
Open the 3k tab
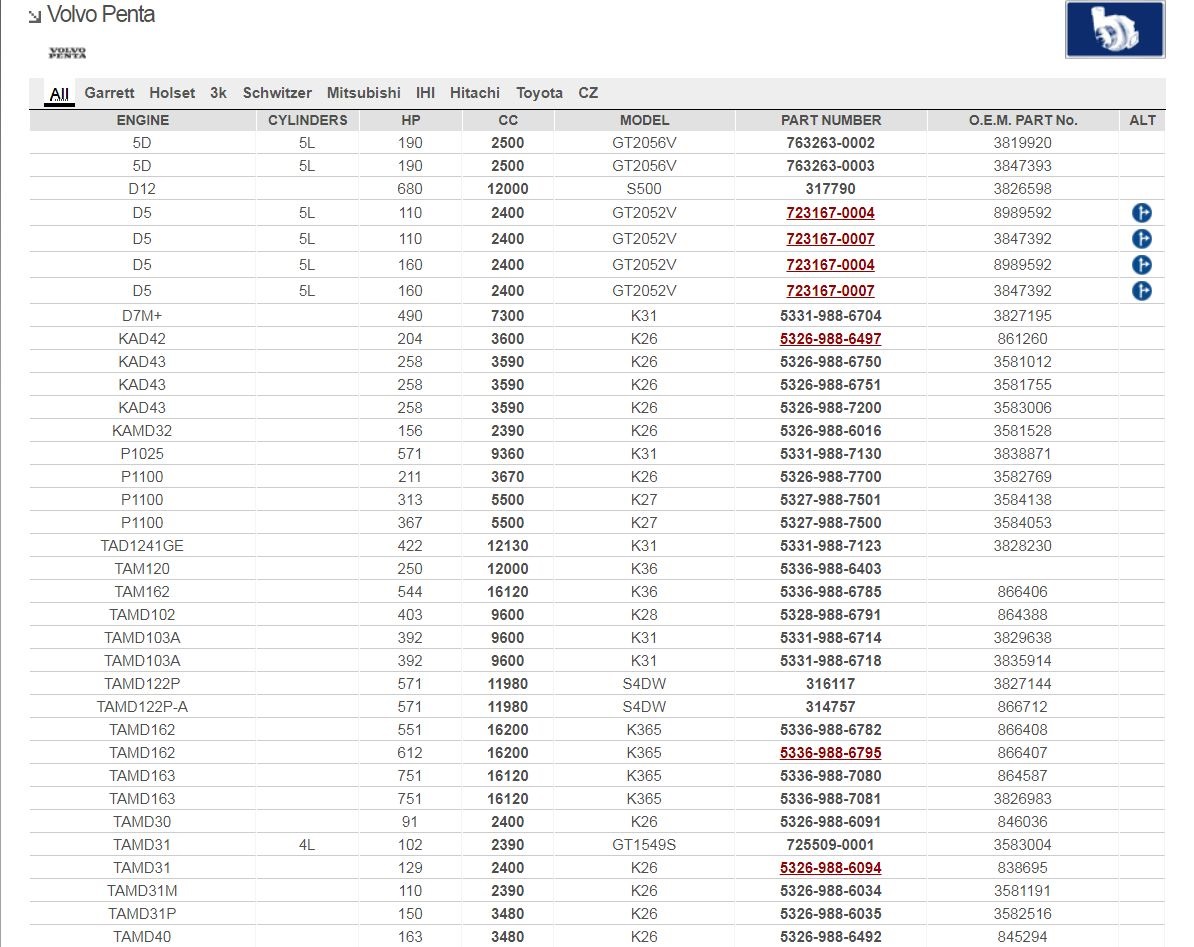click(219, 93)
